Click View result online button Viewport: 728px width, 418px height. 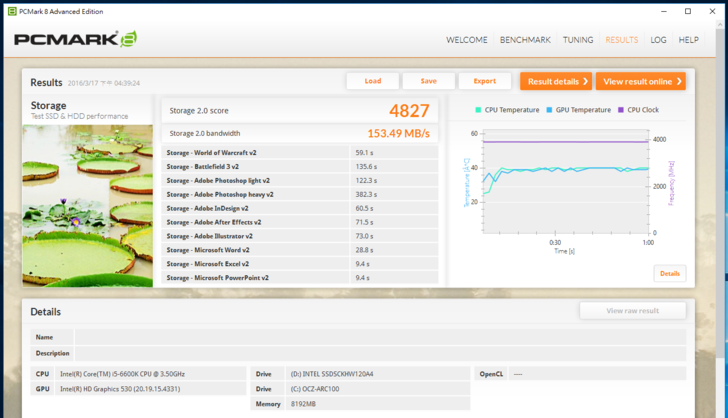coord(640,81)
